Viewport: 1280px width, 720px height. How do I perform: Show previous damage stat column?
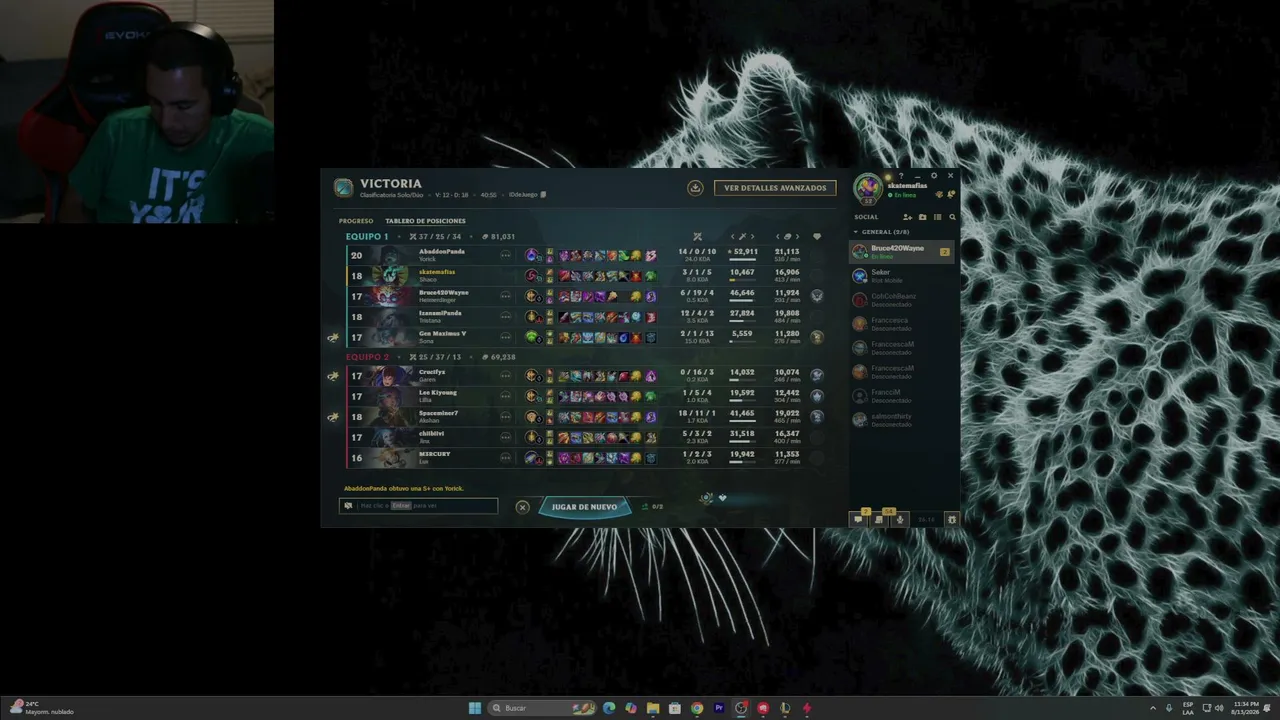coord(732,237)
